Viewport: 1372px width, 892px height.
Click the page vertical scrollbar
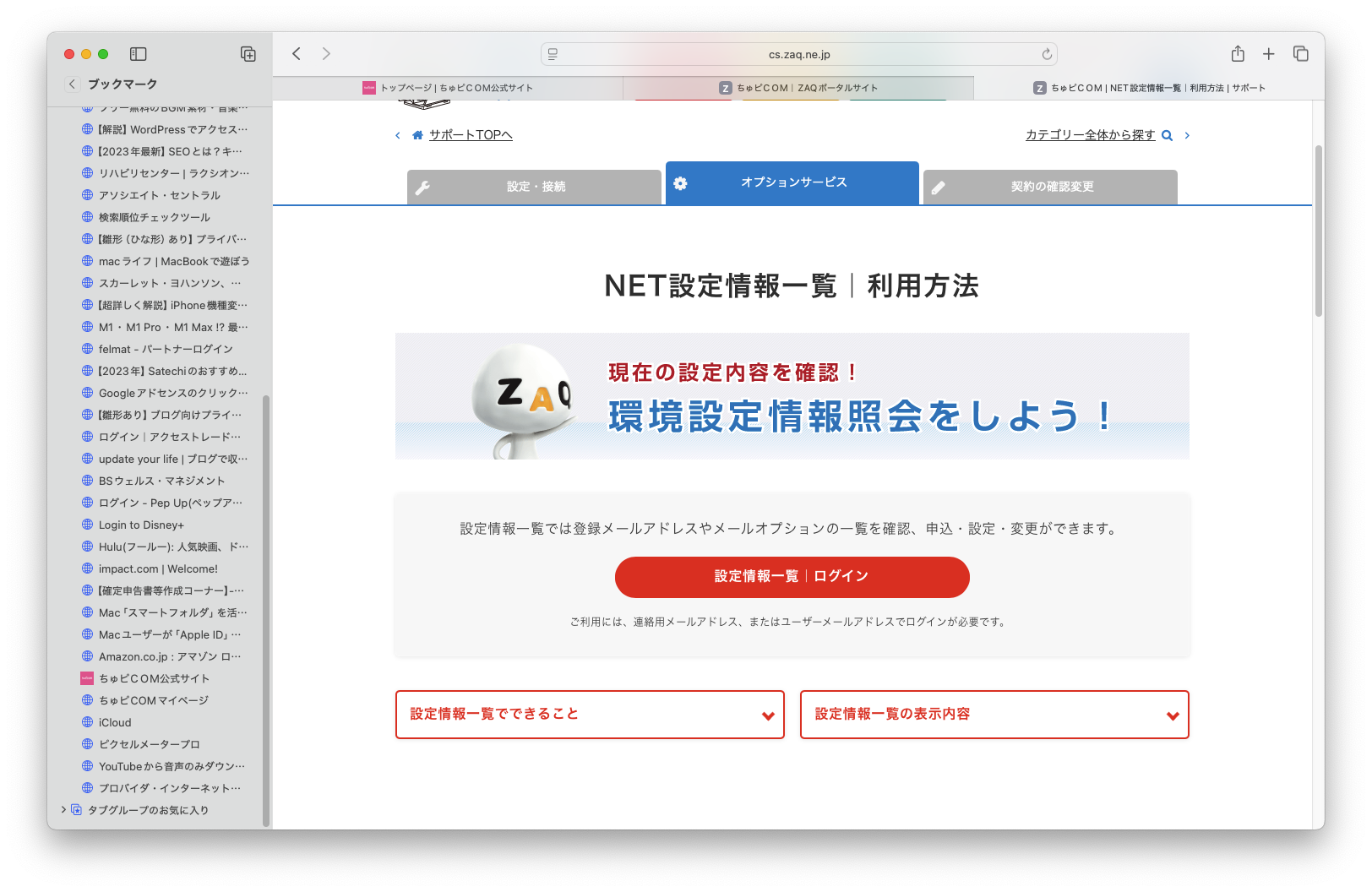click(1318, 231)
